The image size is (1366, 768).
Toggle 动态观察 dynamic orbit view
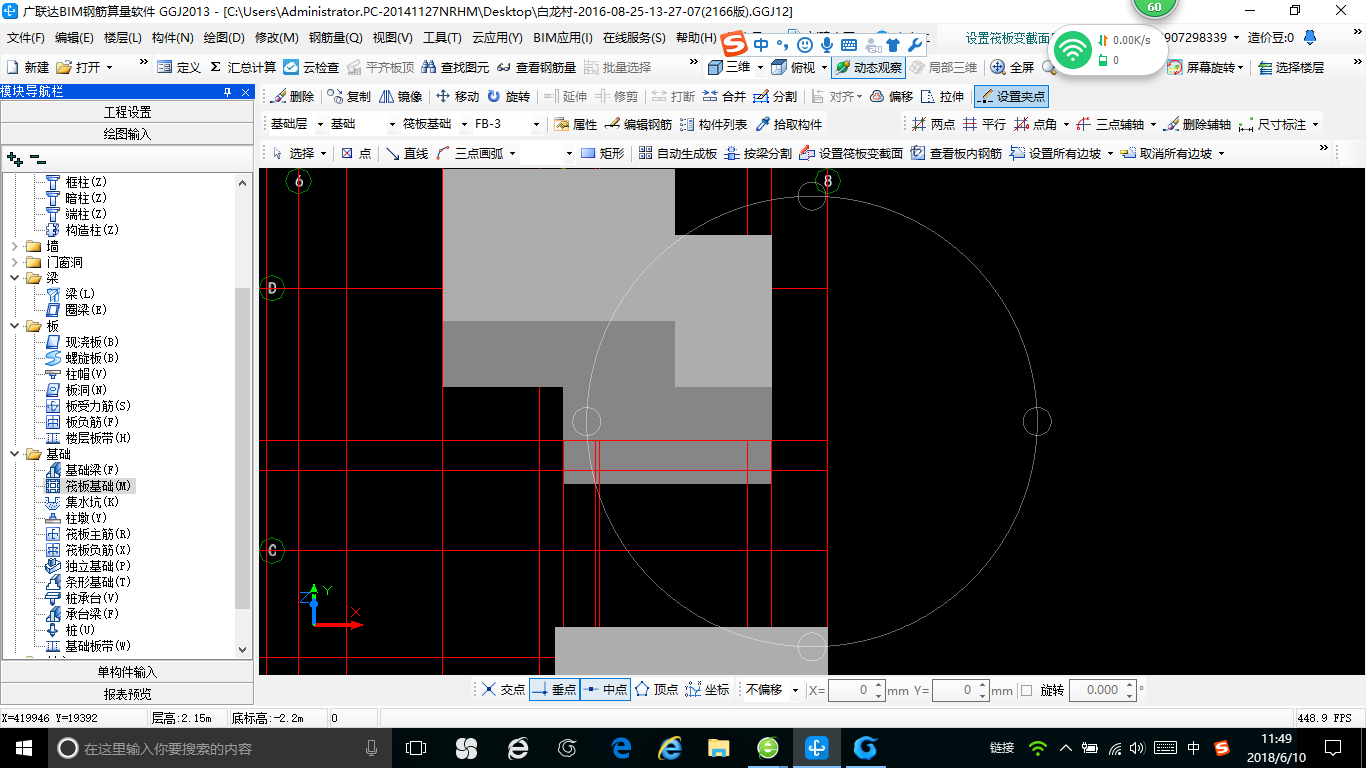pos(868,68)
